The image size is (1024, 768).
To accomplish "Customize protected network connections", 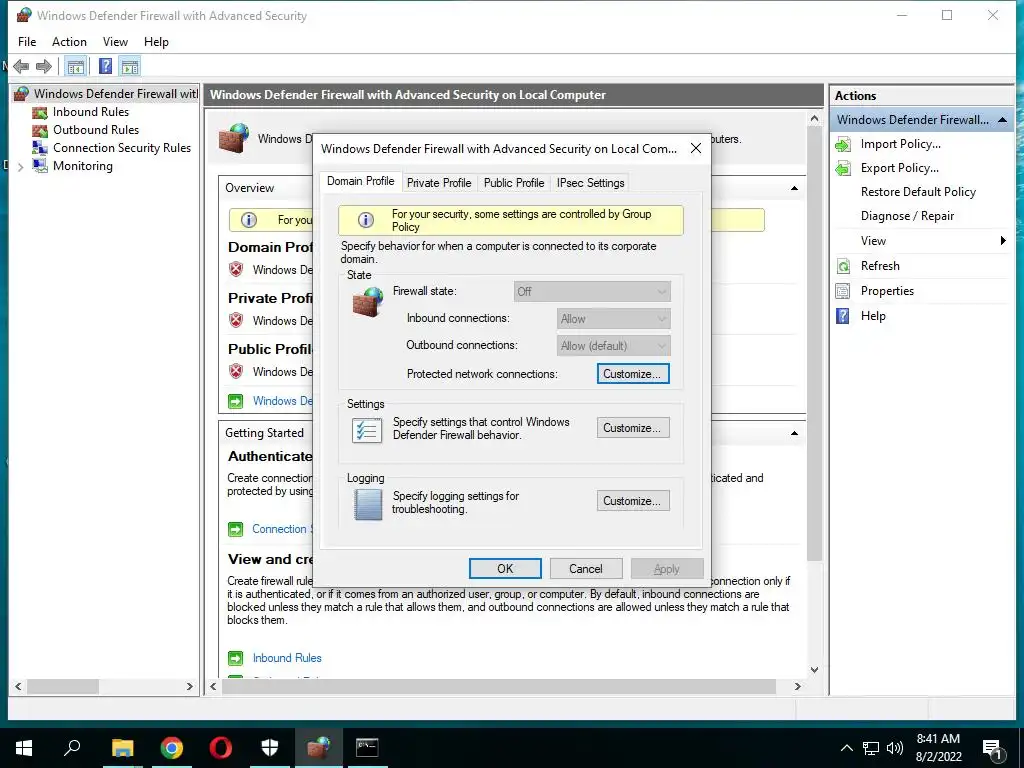I will tap(633, 374).
